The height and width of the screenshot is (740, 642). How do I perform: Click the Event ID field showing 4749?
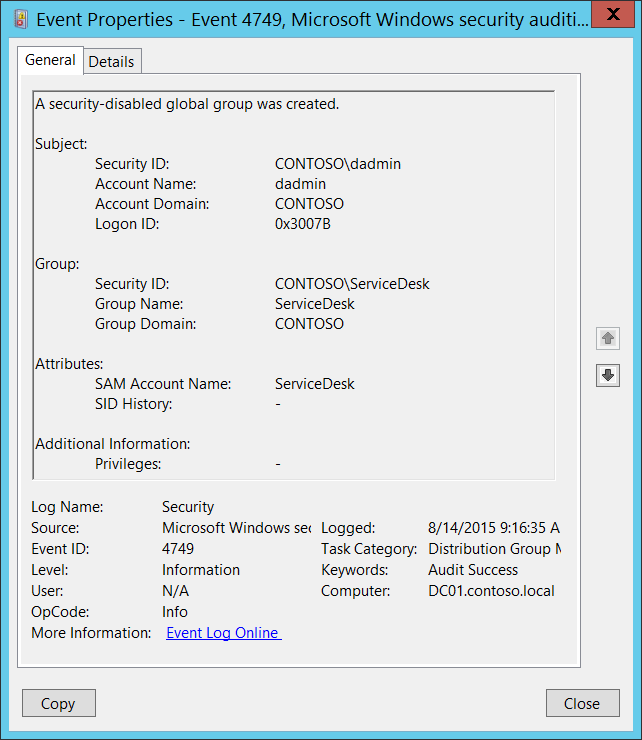click(178, 549)
